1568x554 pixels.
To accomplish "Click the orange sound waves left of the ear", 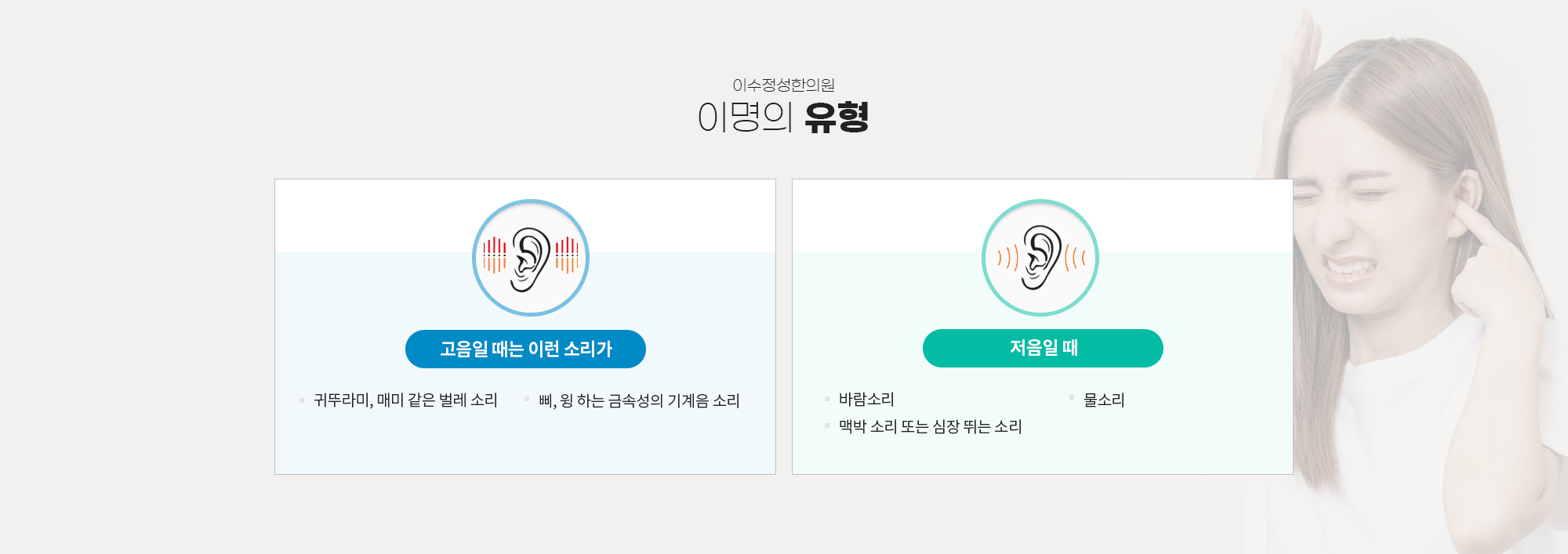I will click(1007, 257).
